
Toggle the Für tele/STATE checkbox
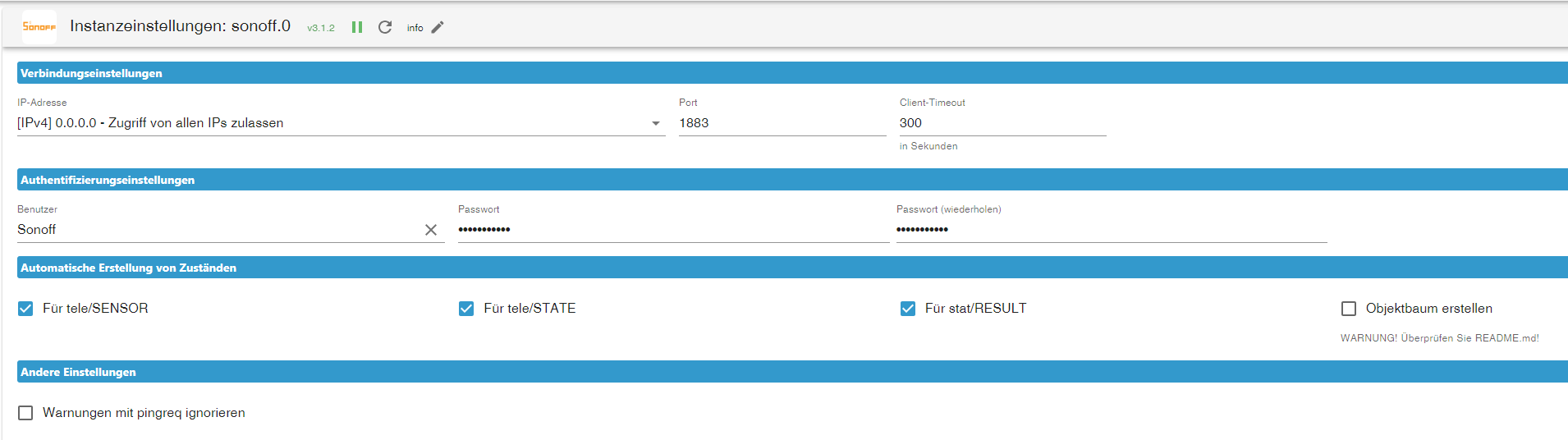[x=466, y=309]
